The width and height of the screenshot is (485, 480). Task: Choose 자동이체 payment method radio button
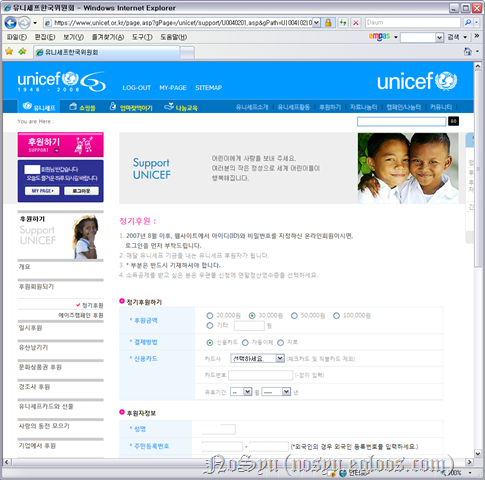point(245,342)
